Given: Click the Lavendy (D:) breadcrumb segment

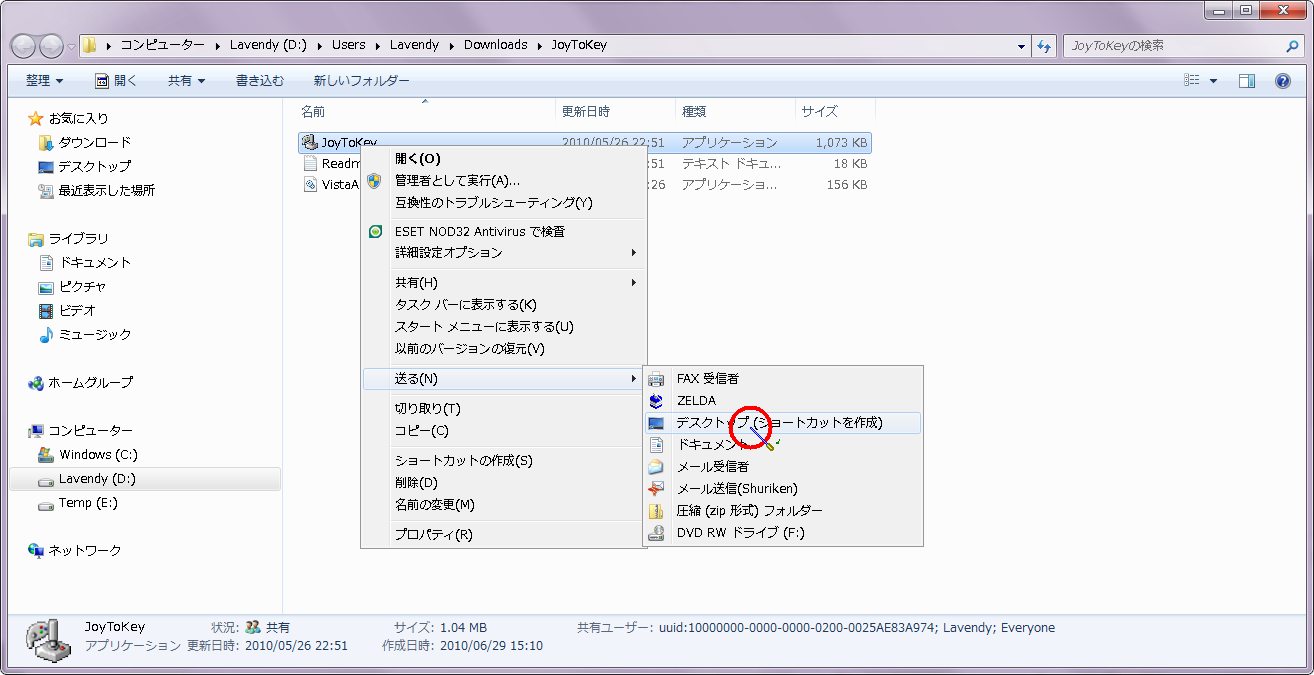Looking at the screenshot, I should tap(268, 45).
